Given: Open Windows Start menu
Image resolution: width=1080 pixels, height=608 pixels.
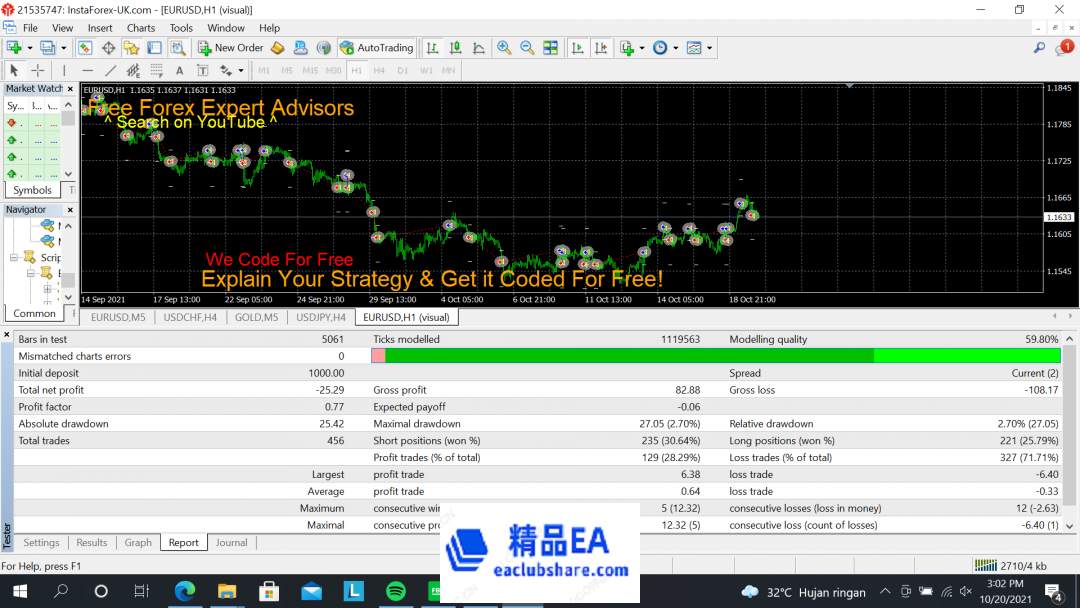Looking at the screenshot, I should [20, 591].
